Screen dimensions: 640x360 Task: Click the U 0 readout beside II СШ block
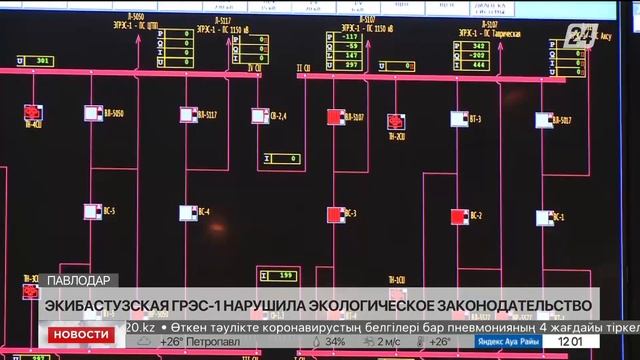click(397, 66)
